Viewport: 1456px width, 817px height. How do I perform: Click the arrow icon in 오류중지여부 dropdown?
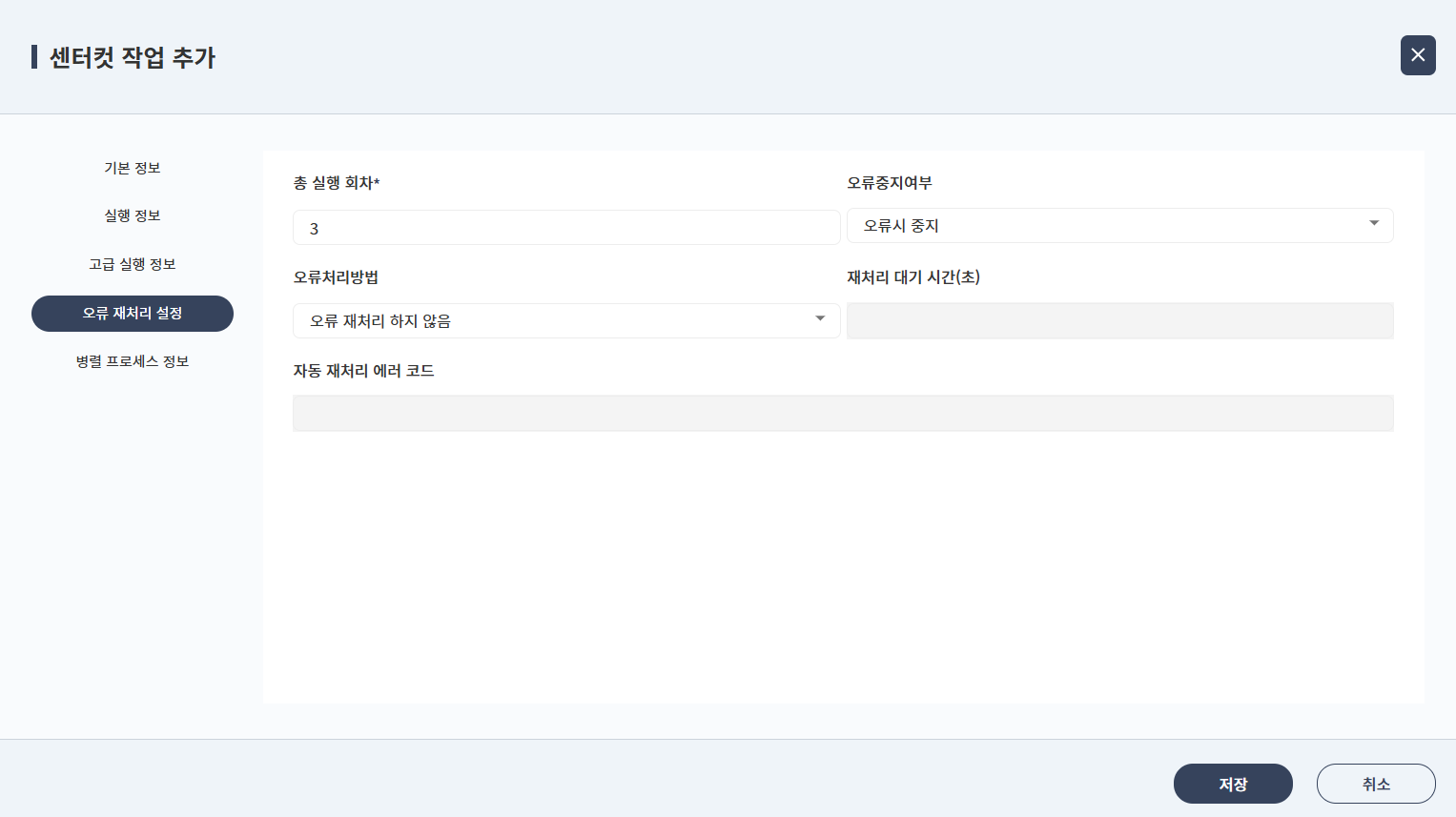pos(1374,224)
